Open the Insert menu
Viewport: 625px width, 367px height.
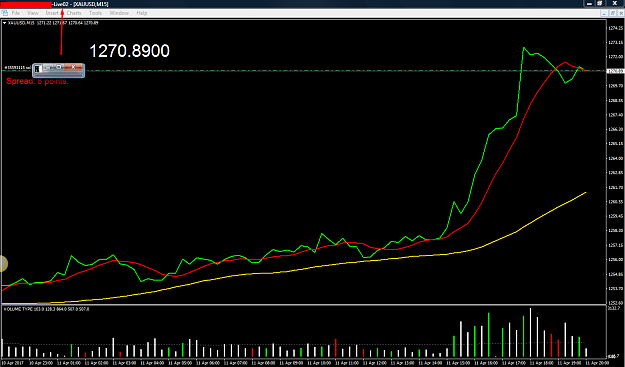click(52, 13)
